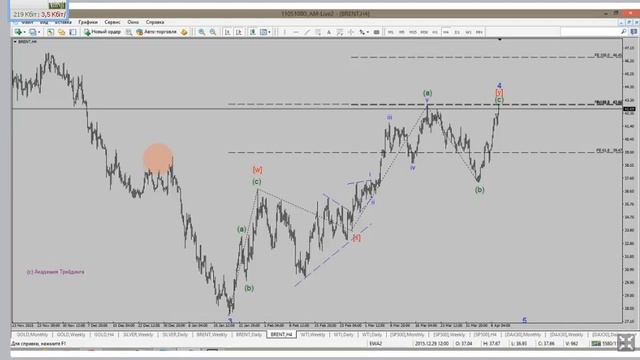Switch chart to MN timeframe
This screenshot has height=360, width=640.
(479, 32)
